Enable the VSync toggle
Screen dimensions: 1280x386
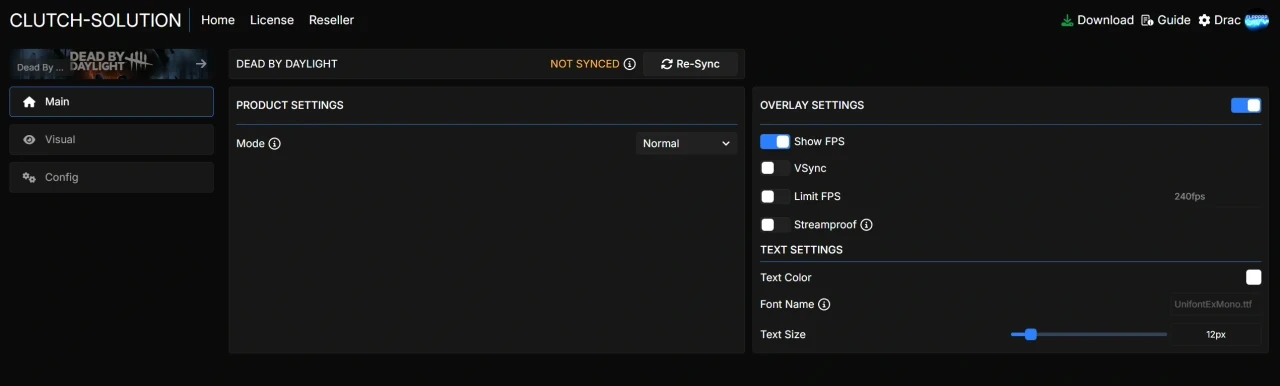pyautogui.click(x=775, y=169)
